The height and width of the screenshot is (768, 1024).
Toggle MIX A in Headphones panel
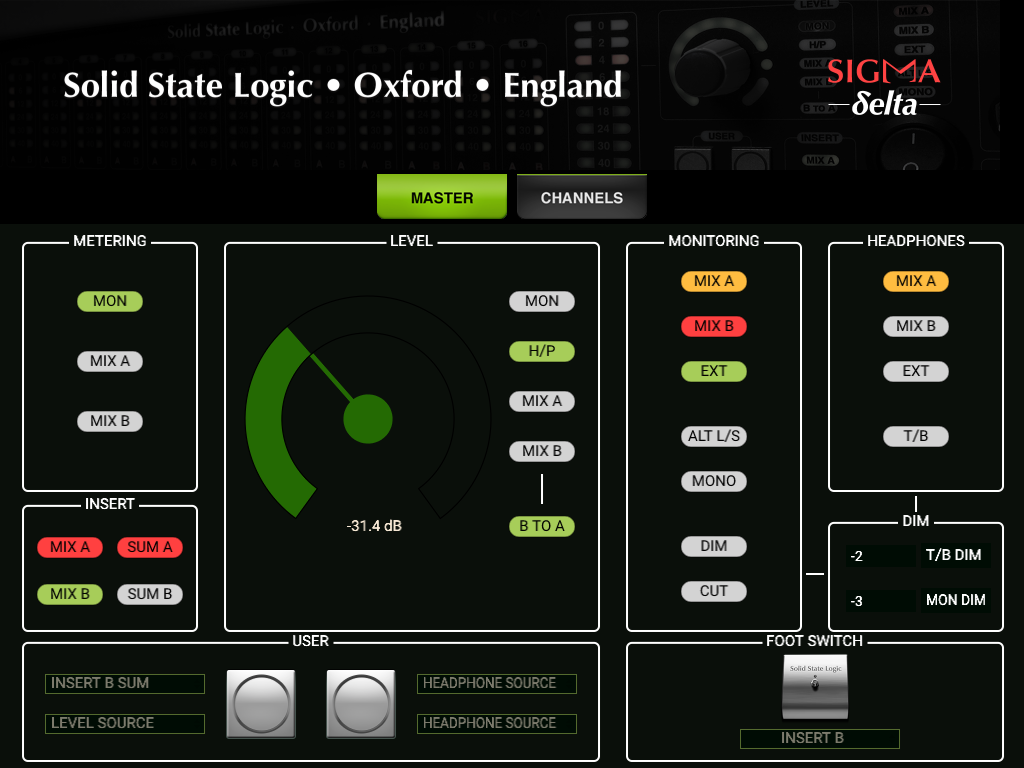916,281
